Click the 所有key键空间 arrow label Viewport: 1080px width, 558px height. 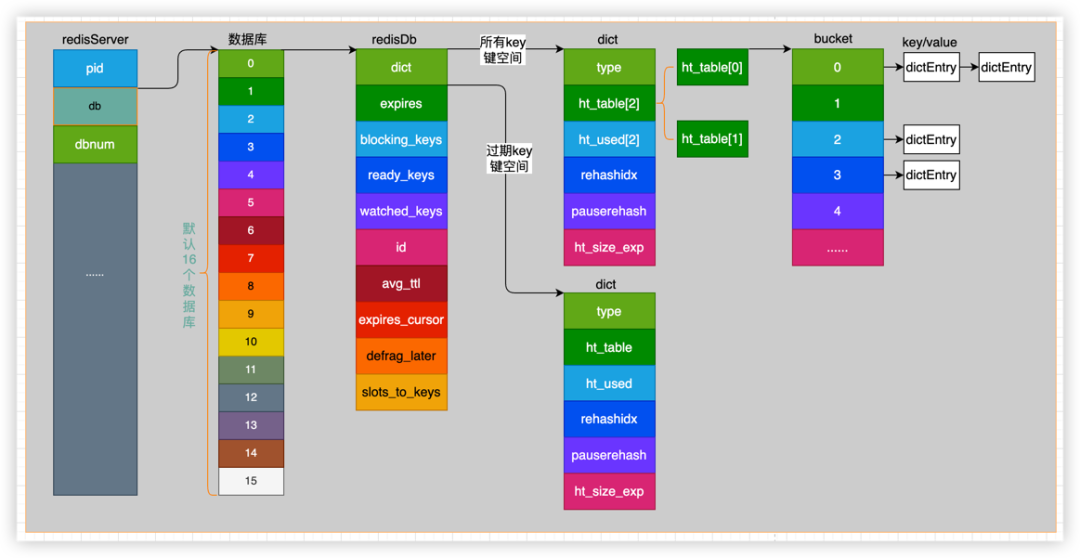[503, 50]
